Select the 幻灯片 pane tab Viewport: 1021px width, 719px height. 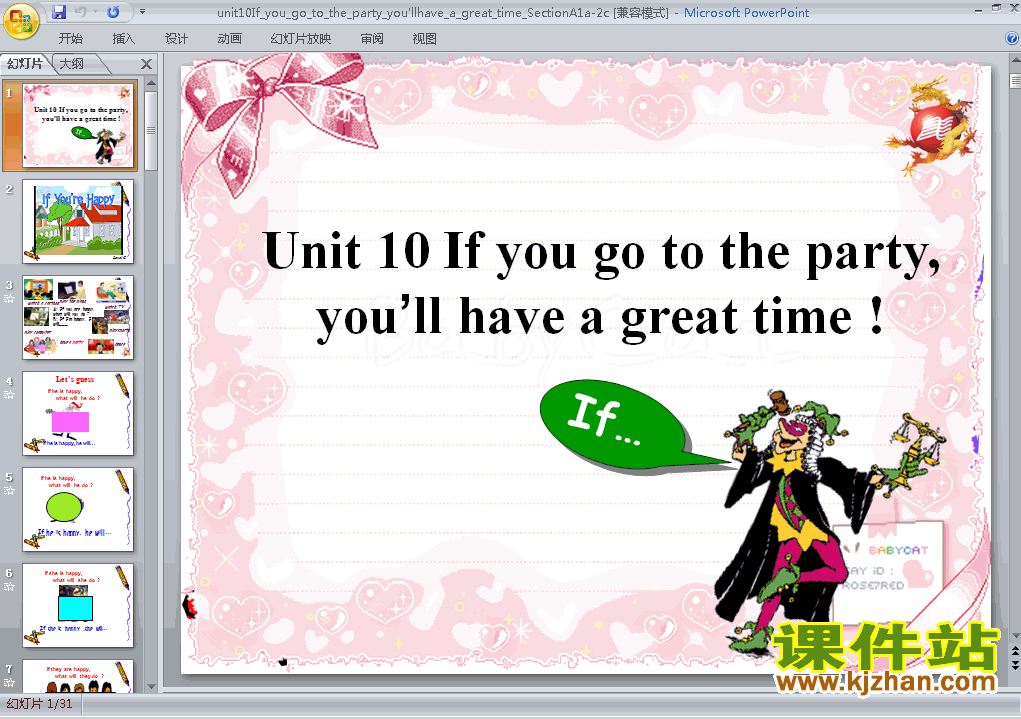[25, 63]
